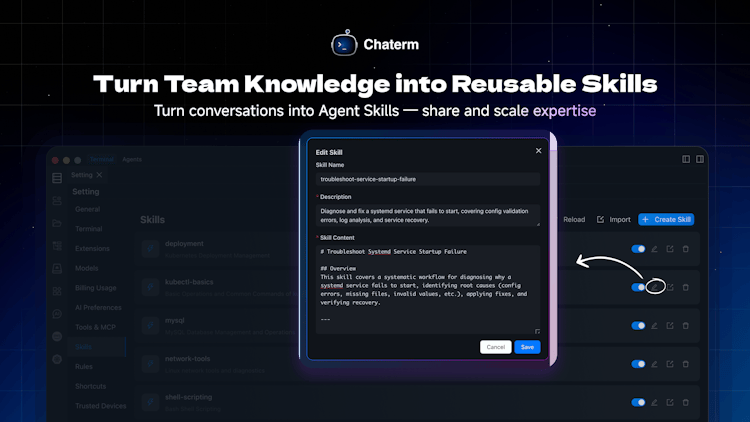Viewport: 750px width, 422px height.
Task: Save the edited skill
Action: point(527,347)
